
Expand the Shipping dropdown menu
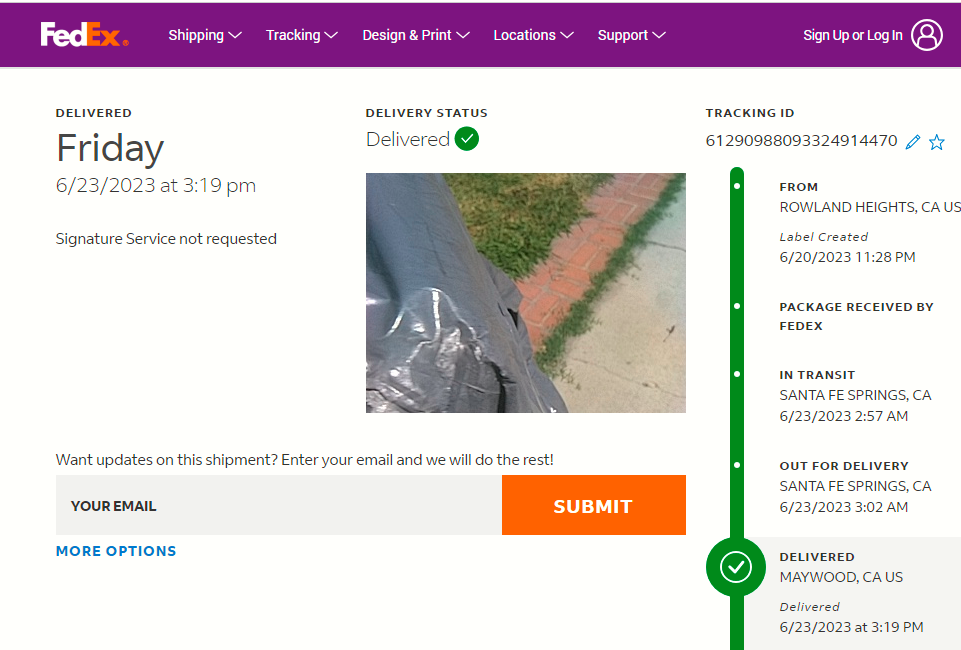pos(205,35)
